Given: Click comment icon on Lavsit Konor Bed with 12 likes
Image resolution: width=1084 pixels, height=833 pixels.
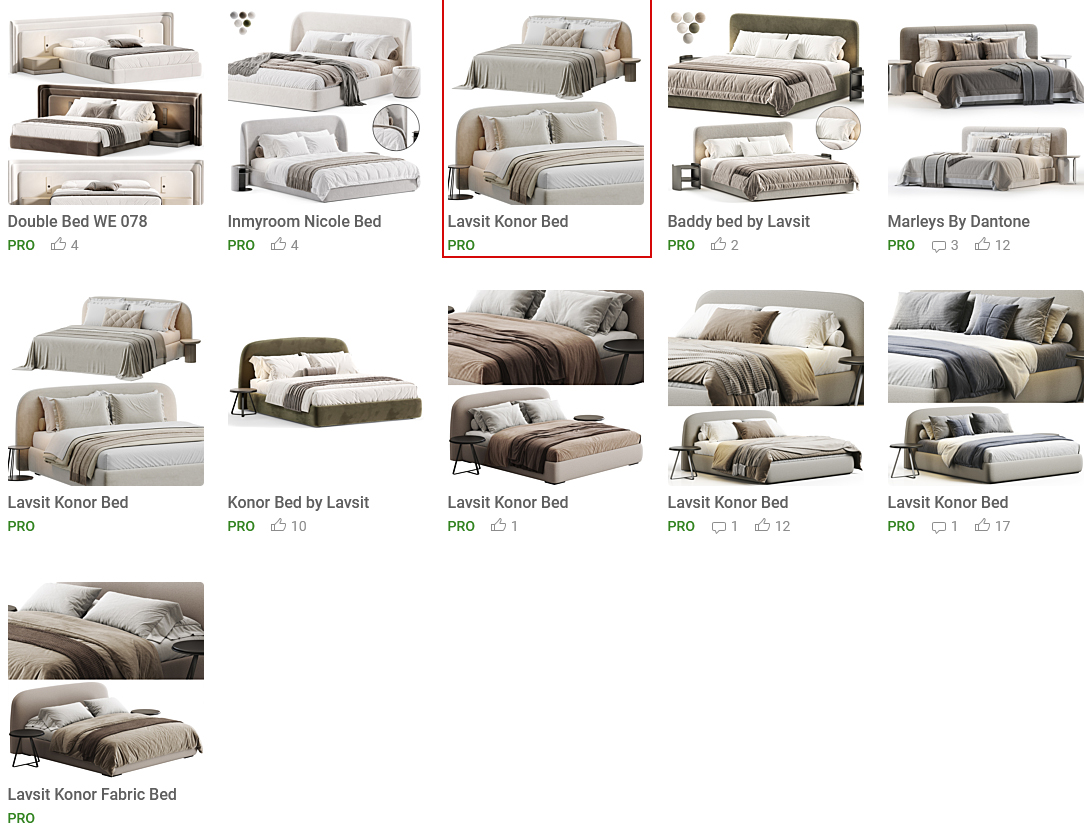Looking at the screenshot, I should coord(718,527).
